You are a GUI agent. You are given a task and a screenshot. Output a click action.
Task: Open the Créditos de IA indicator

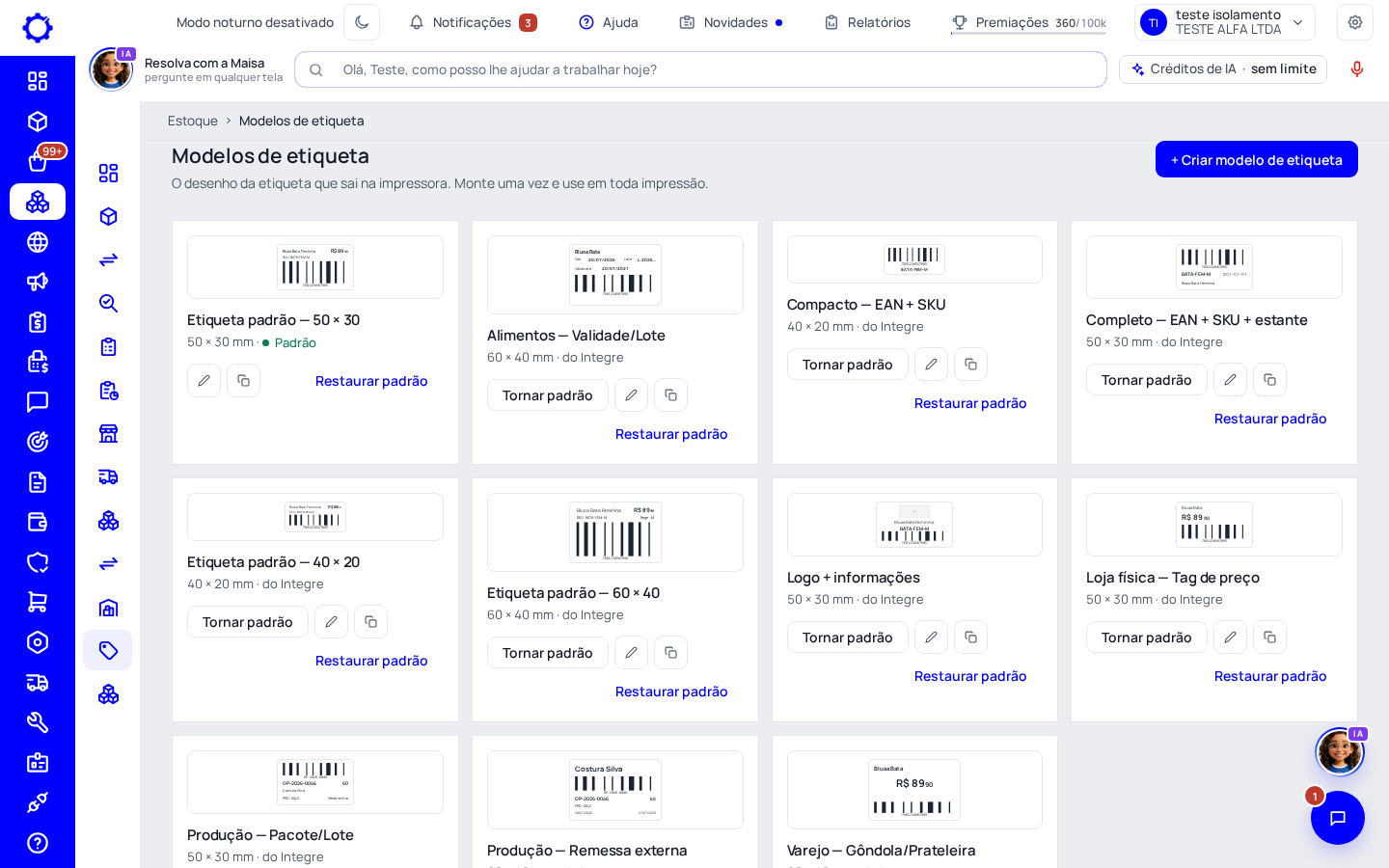coord(1223,69)
